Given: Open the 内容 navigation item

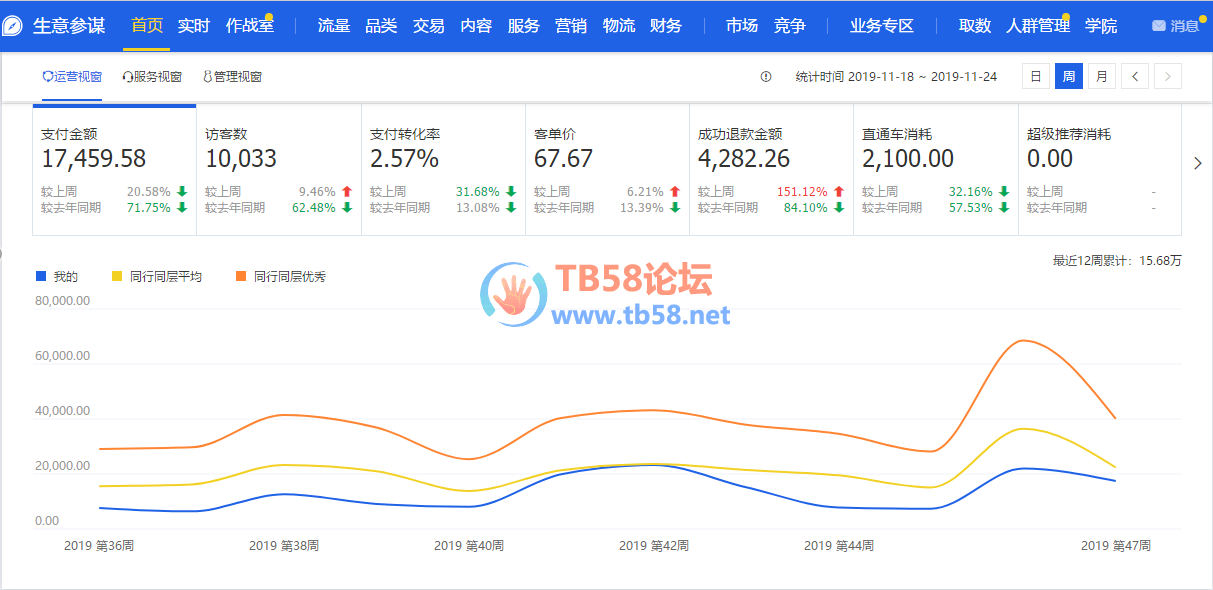Looking at the screenshot, I should [476, 26].
